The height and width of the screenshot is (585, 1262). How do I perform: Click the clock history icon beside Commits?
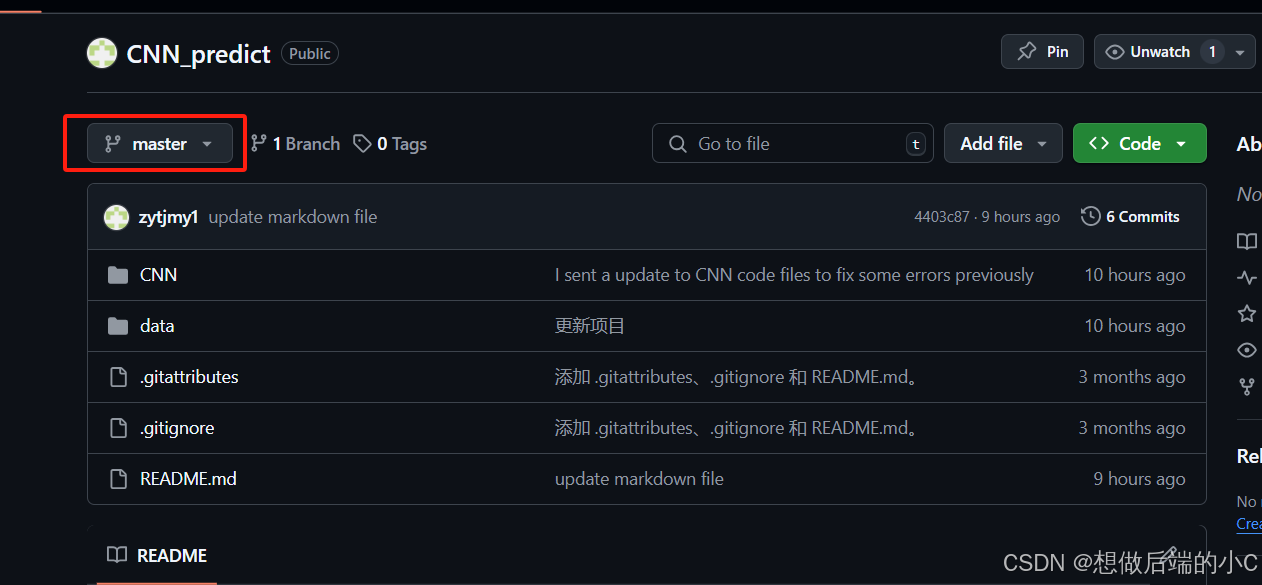coord(1091,216)
